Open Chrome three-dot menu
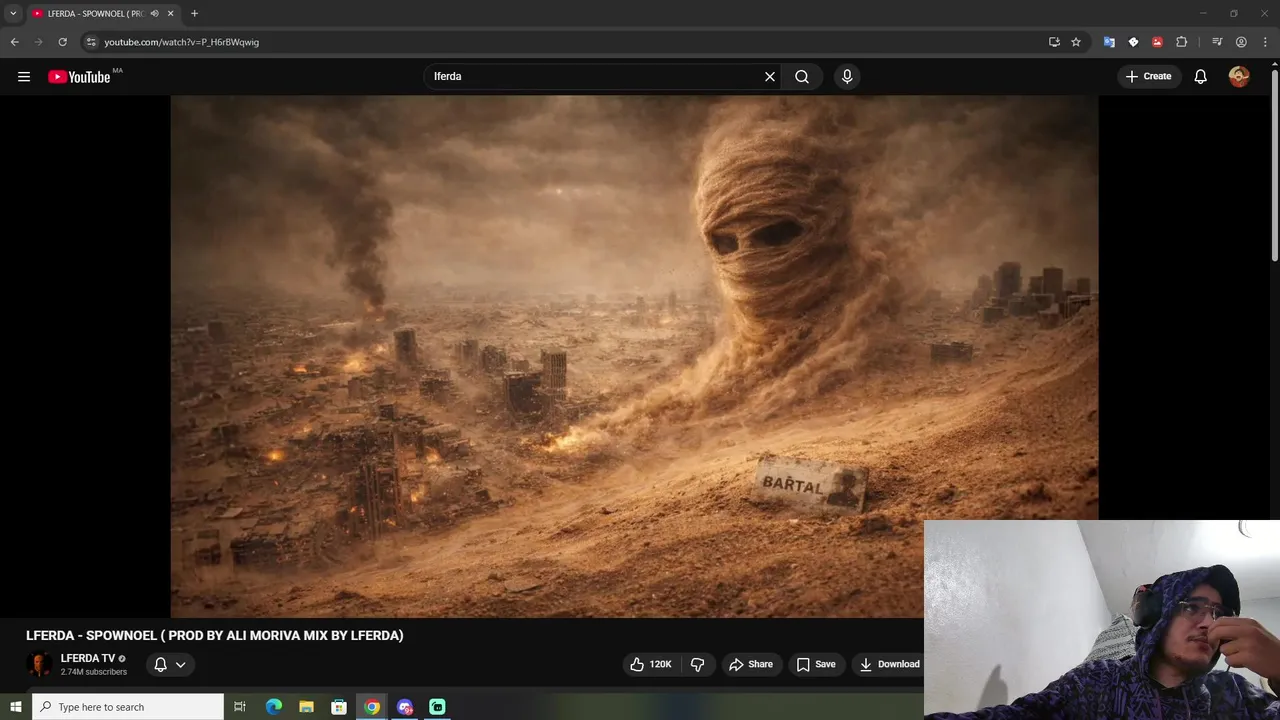Viewport: 1280px width, 720px height. (x=1265, y=42)
